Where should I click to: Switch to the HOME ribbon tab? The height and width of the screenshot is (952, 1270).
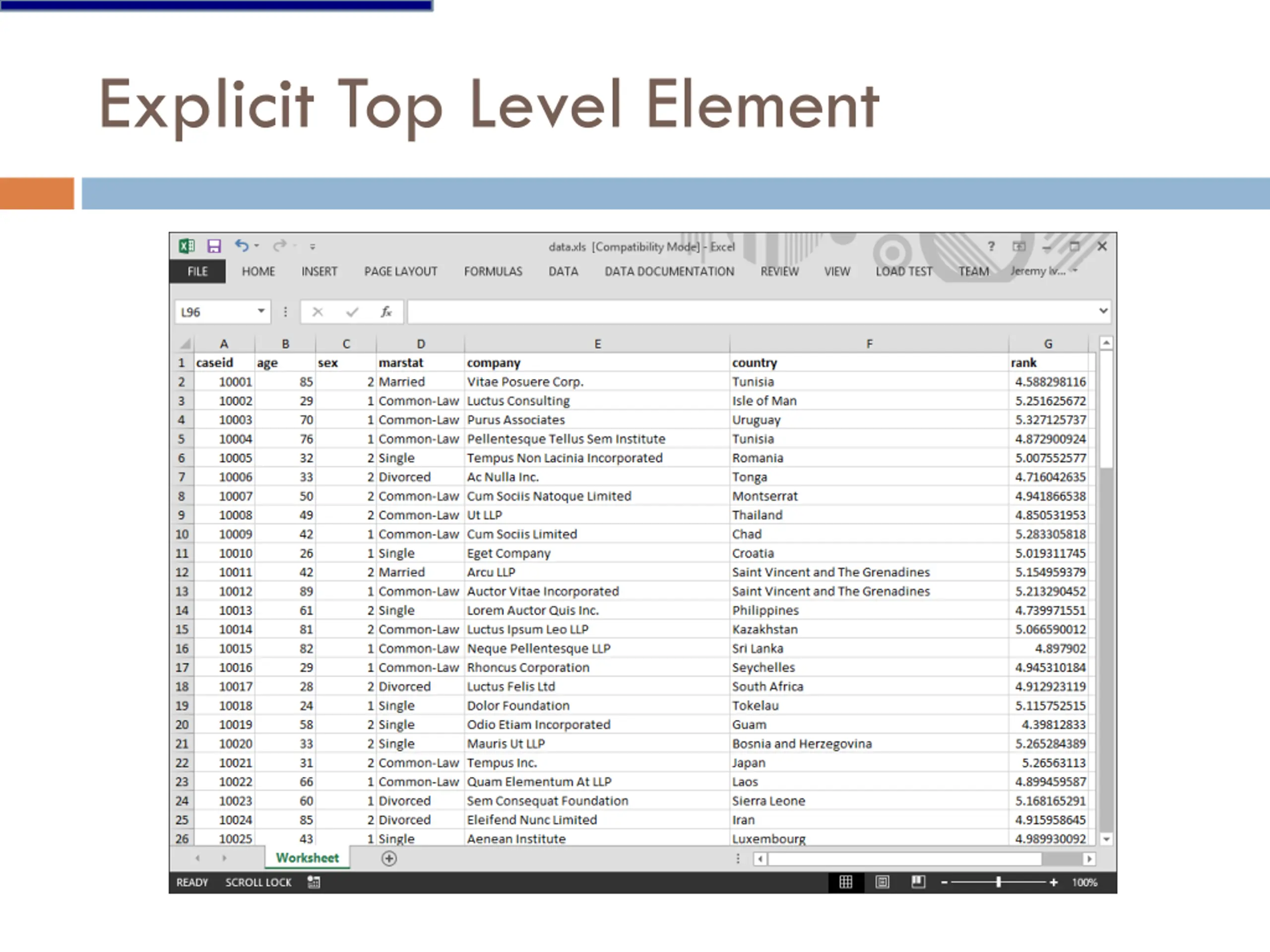pos(258,271)
